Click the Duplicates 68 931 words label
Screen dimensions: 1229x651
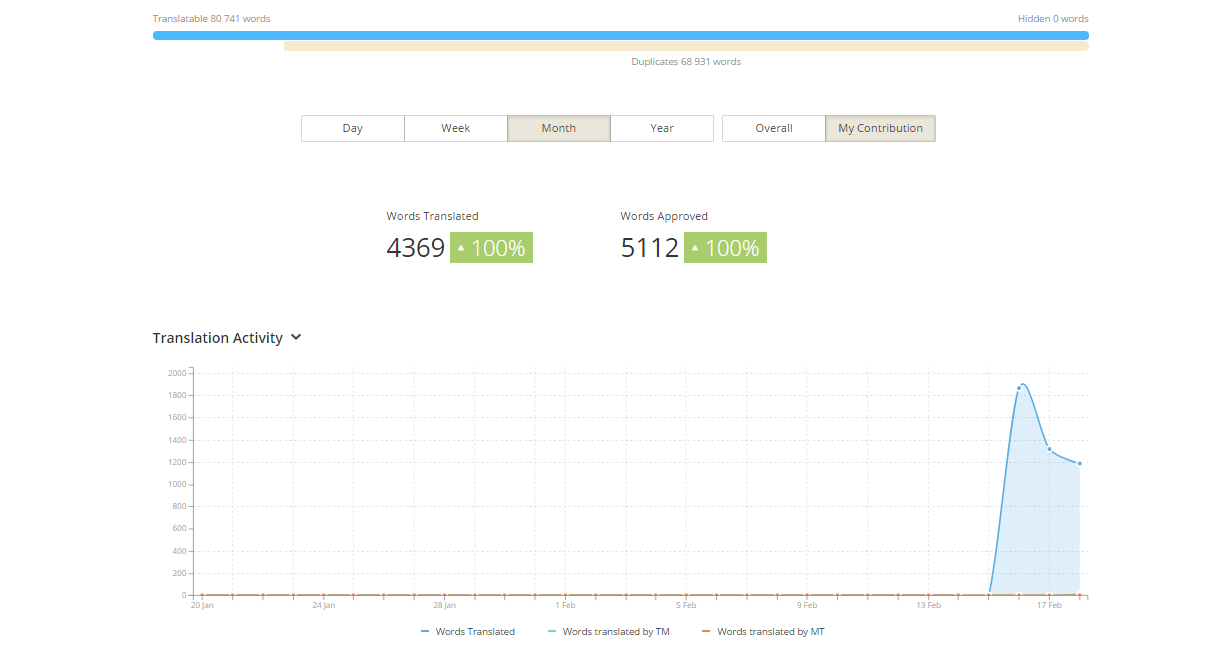[686, 62]
